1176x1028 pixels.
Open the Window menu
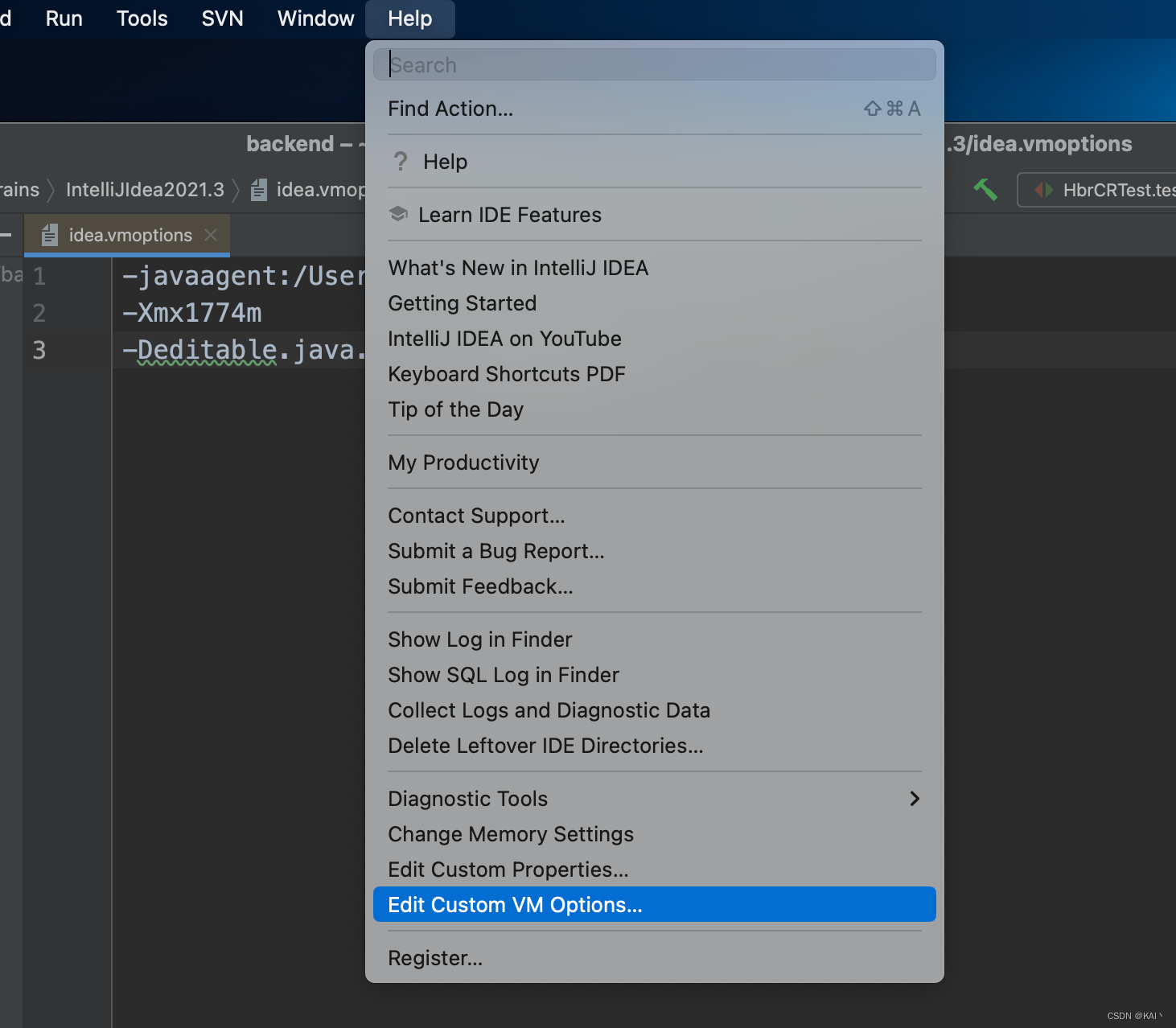click(316, 19)
